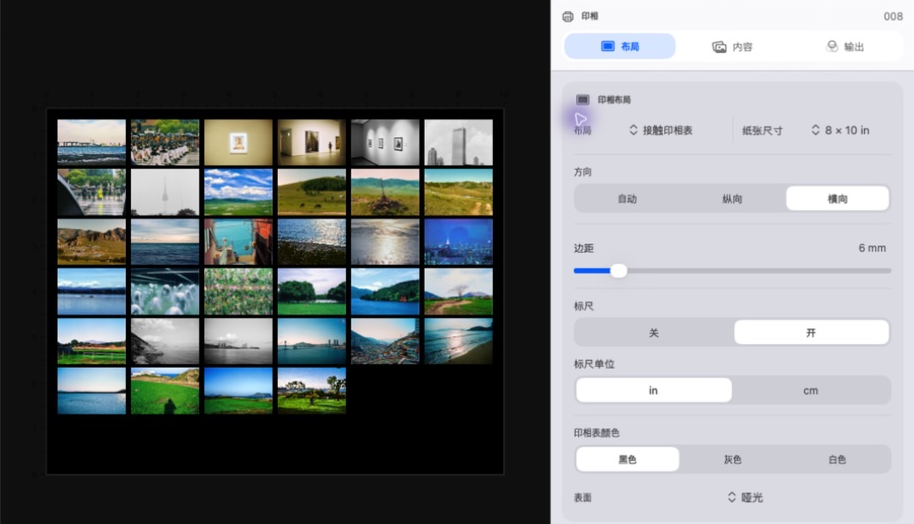Choose 黑色 contact sheet color

627,459
